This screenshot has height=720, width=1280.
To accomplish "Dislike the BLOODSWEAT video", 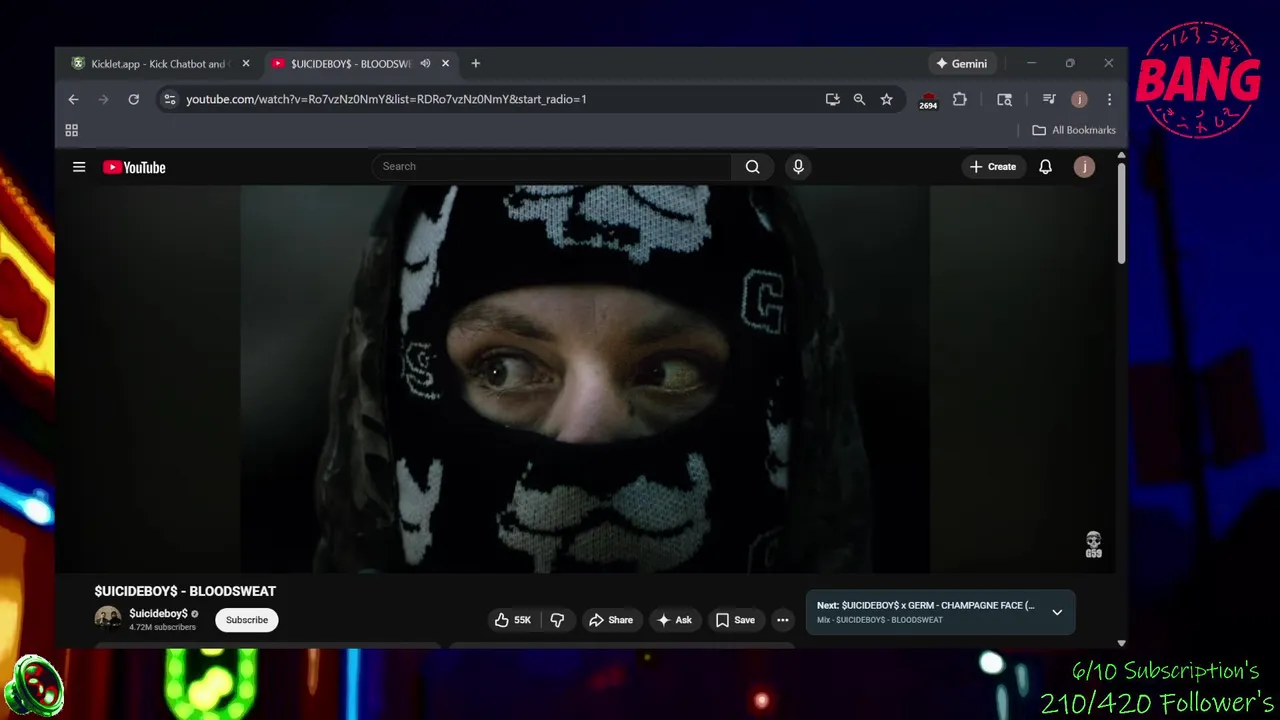I will 557,620.
